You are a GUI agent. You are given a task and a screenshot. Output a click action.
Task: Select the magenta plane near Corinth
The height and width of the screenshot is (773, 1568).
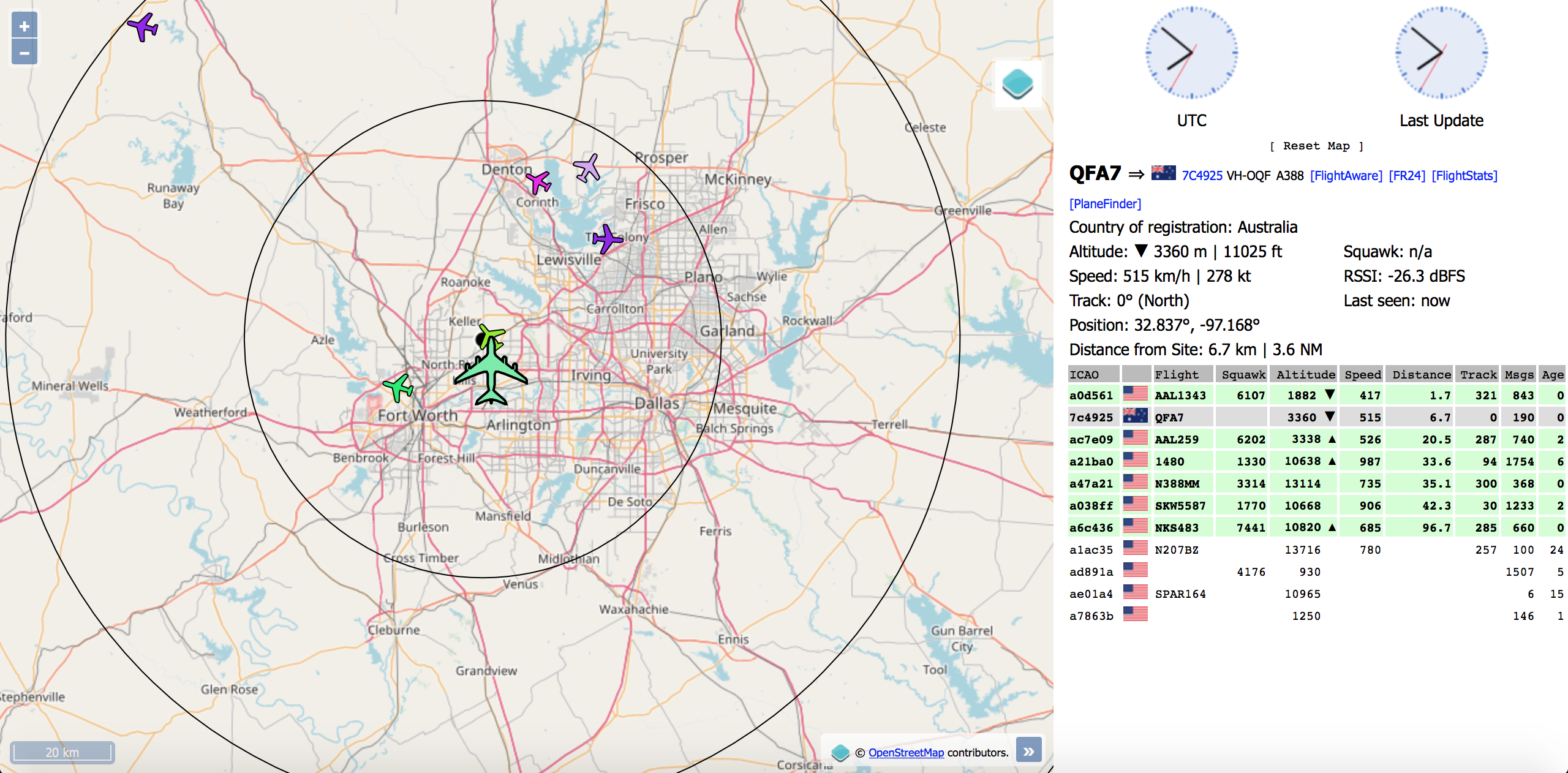(x=539, y=181)
